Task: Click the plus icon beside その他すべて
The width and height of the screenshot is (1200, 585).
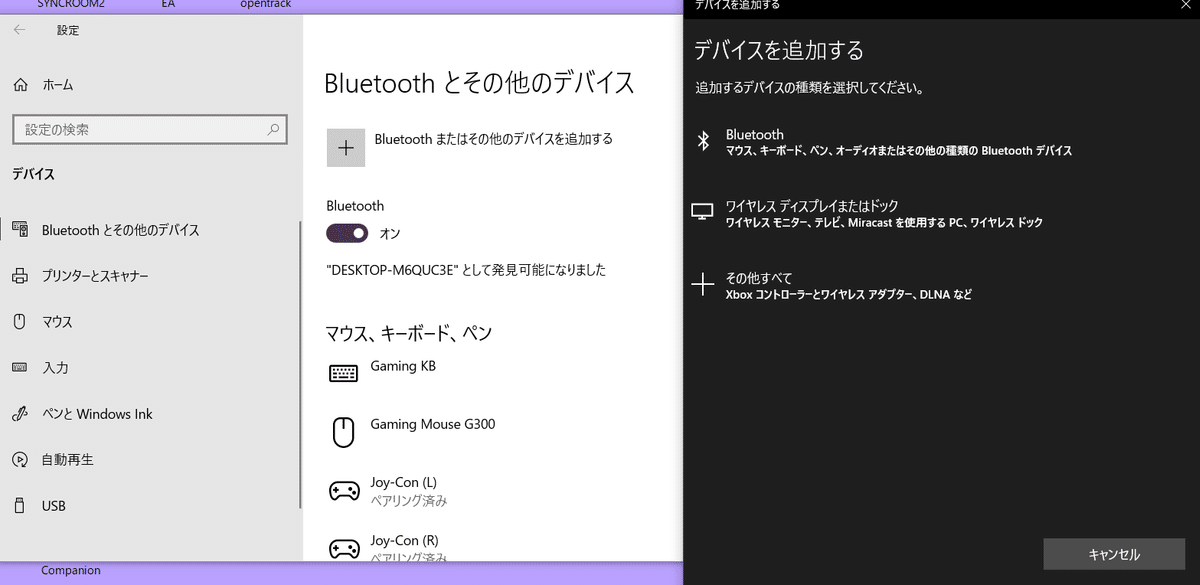Action: click(703, 284)
